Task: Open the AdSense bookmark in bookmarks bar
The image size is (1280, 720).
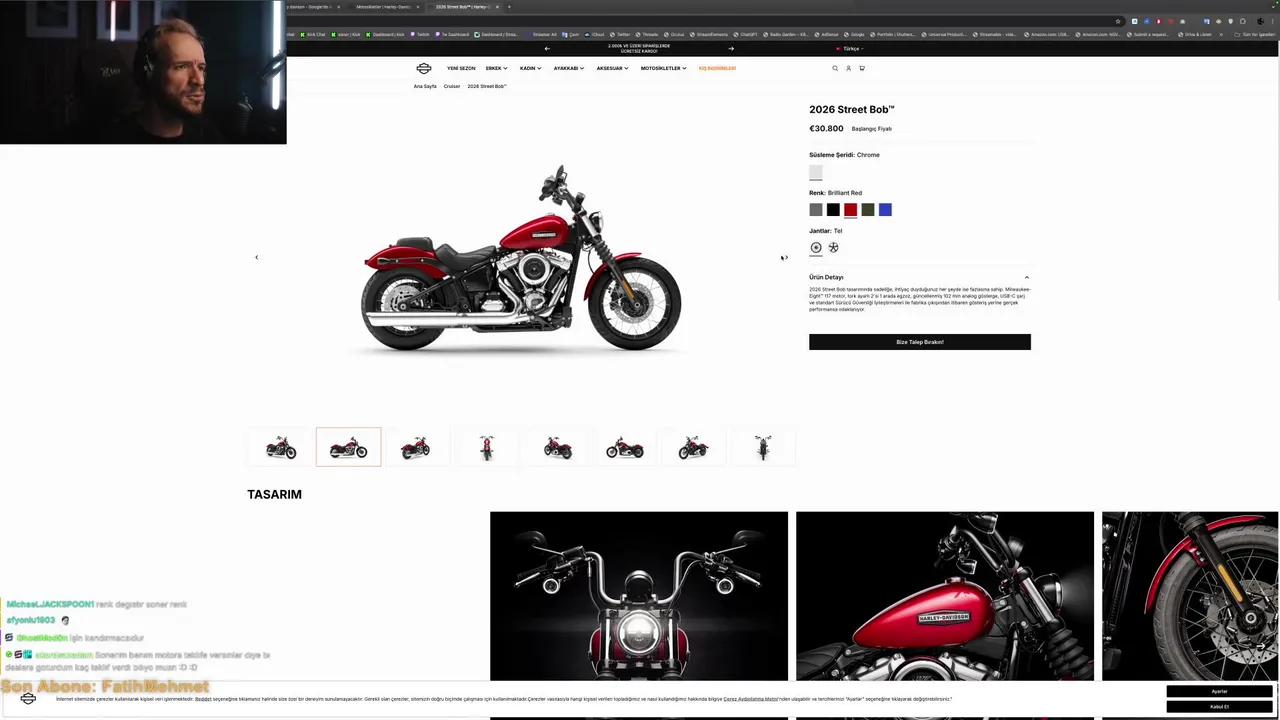Action: coord(827,34)
